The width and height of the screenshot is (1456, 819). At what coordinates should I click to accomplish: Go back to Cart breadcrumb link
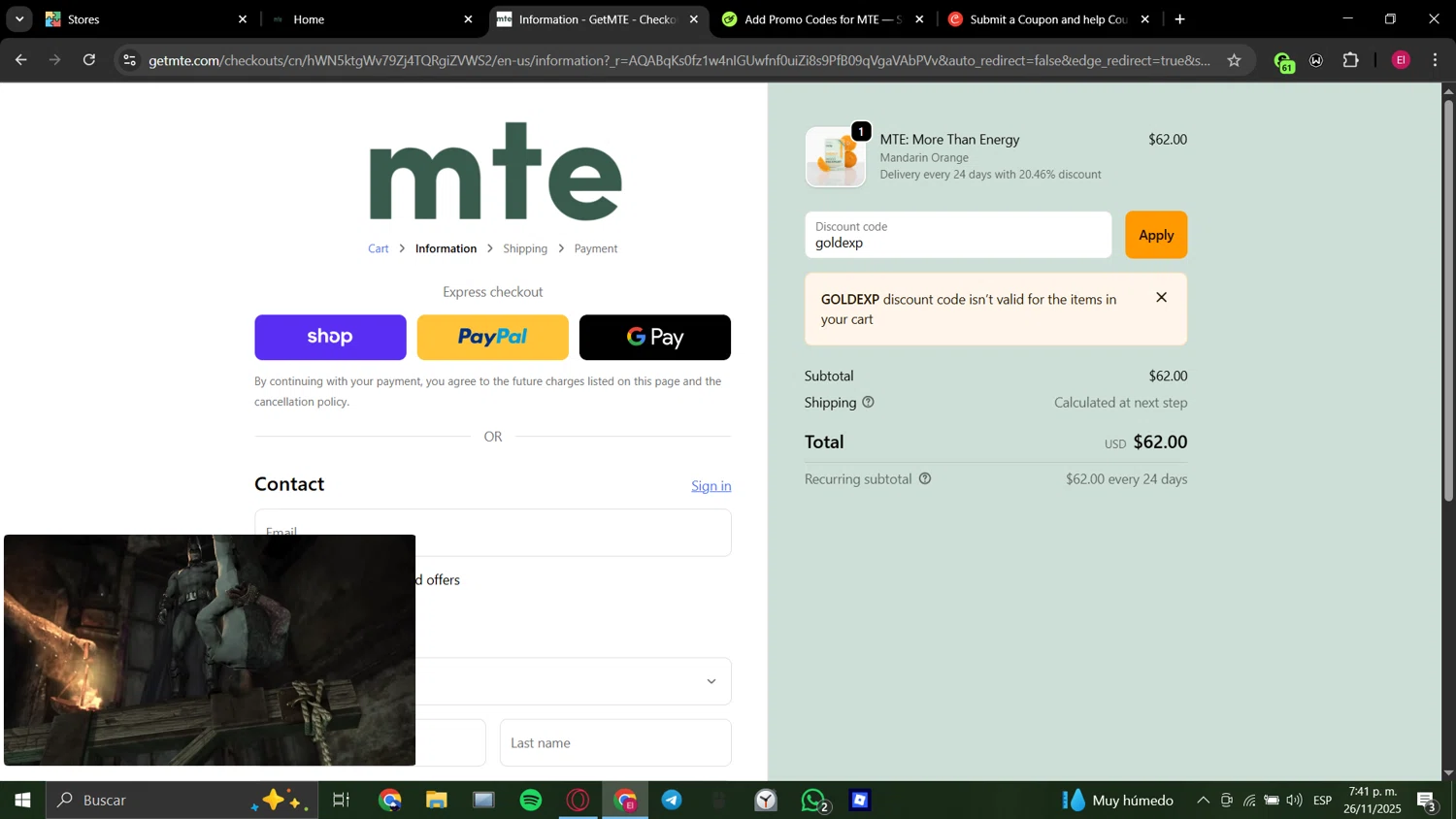[x=379, y=248]
